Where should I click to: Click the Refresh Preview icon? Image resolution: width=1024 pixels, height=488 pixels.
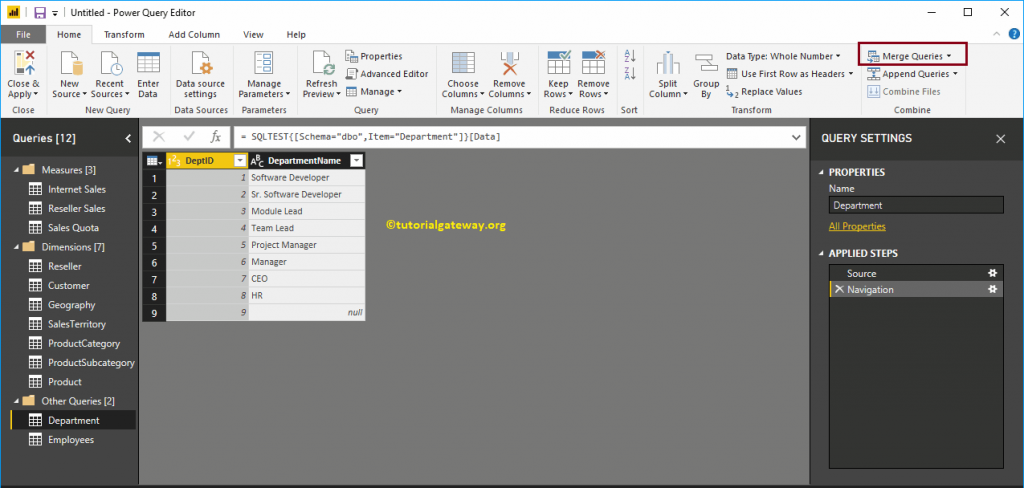322,63
